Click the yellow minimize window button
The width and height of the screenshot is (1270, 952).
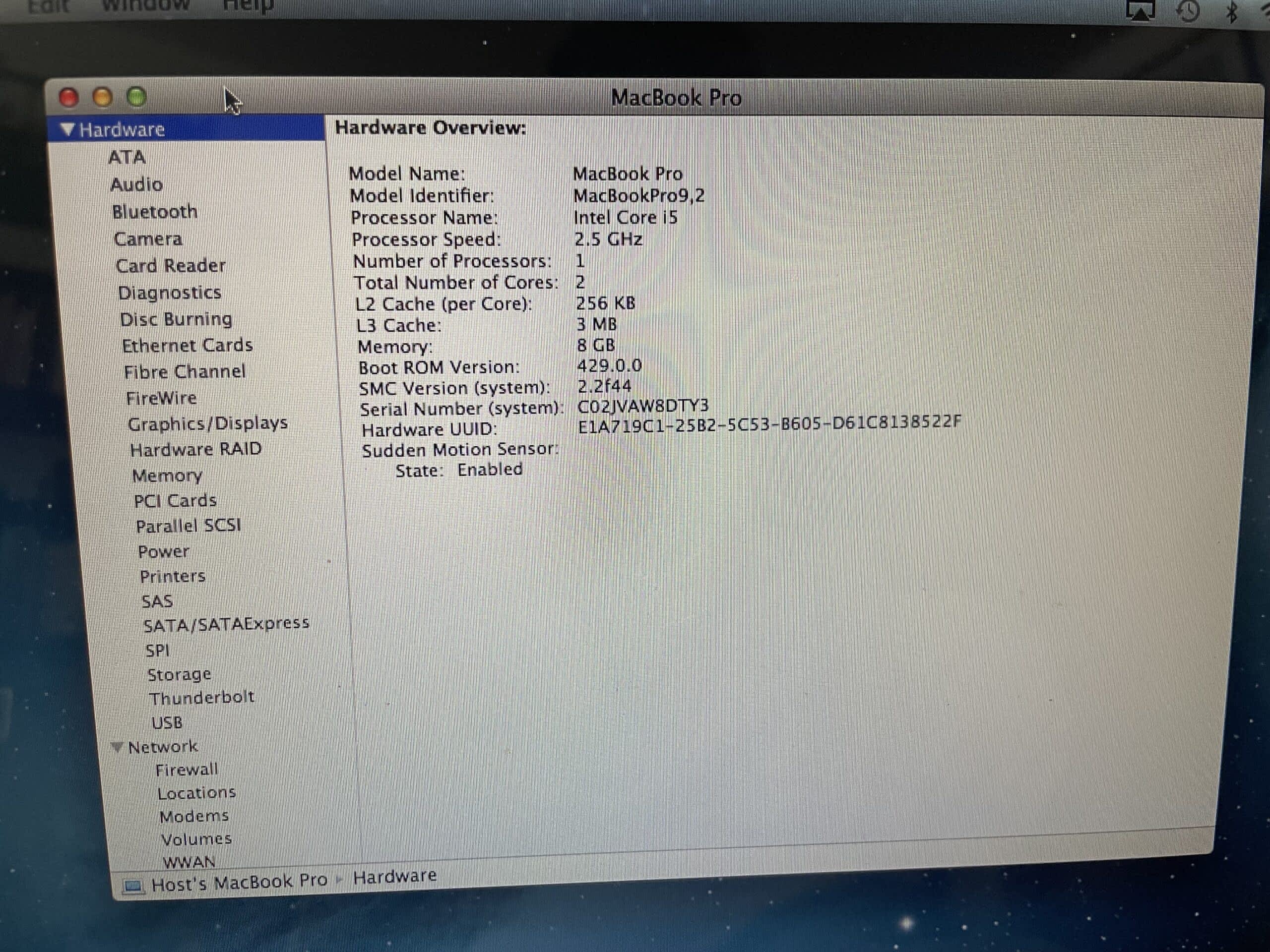coord(103,97)
